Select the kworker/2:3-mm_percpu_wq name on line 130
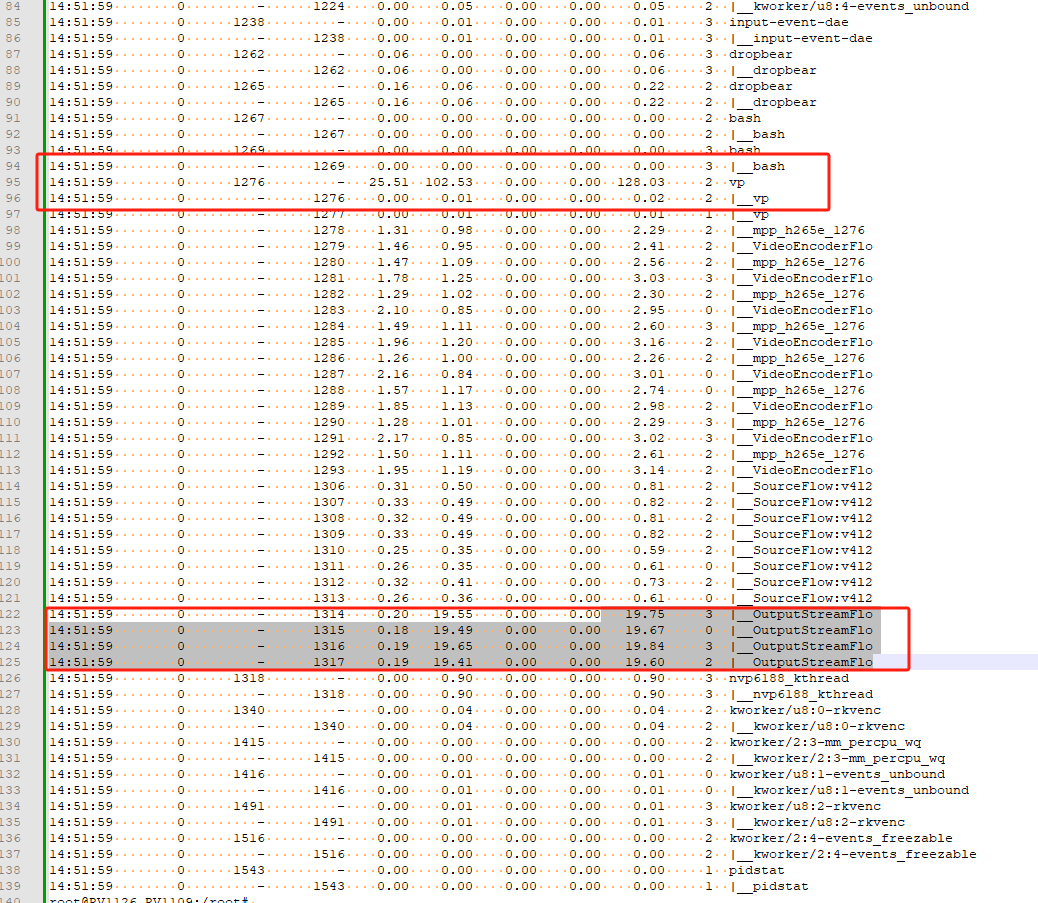 825,742
